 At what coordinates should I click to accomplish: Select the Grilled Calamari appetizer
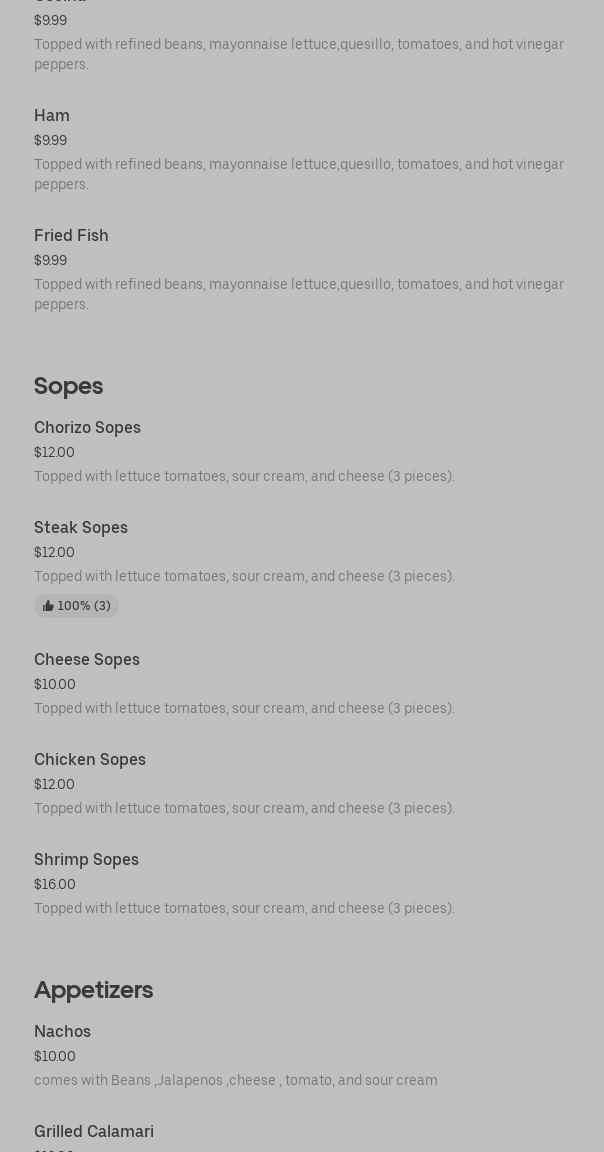pos(94,1132)
